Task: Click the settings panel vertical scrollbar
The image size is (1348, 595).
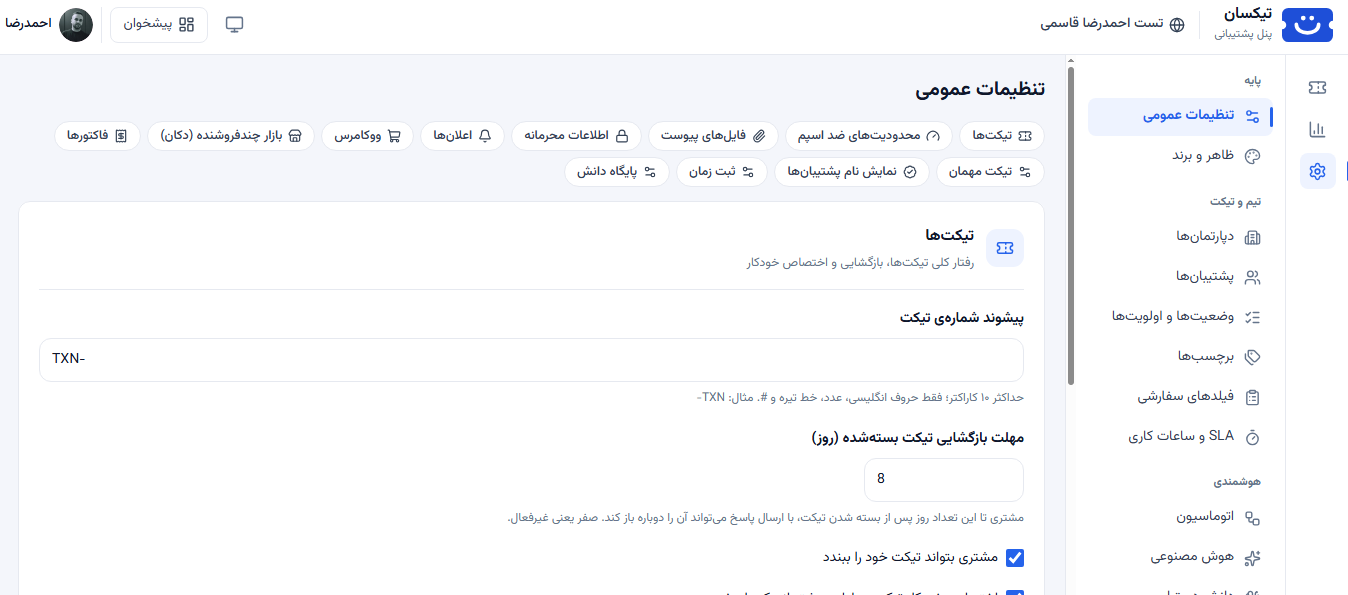Action: [1071, 225]
